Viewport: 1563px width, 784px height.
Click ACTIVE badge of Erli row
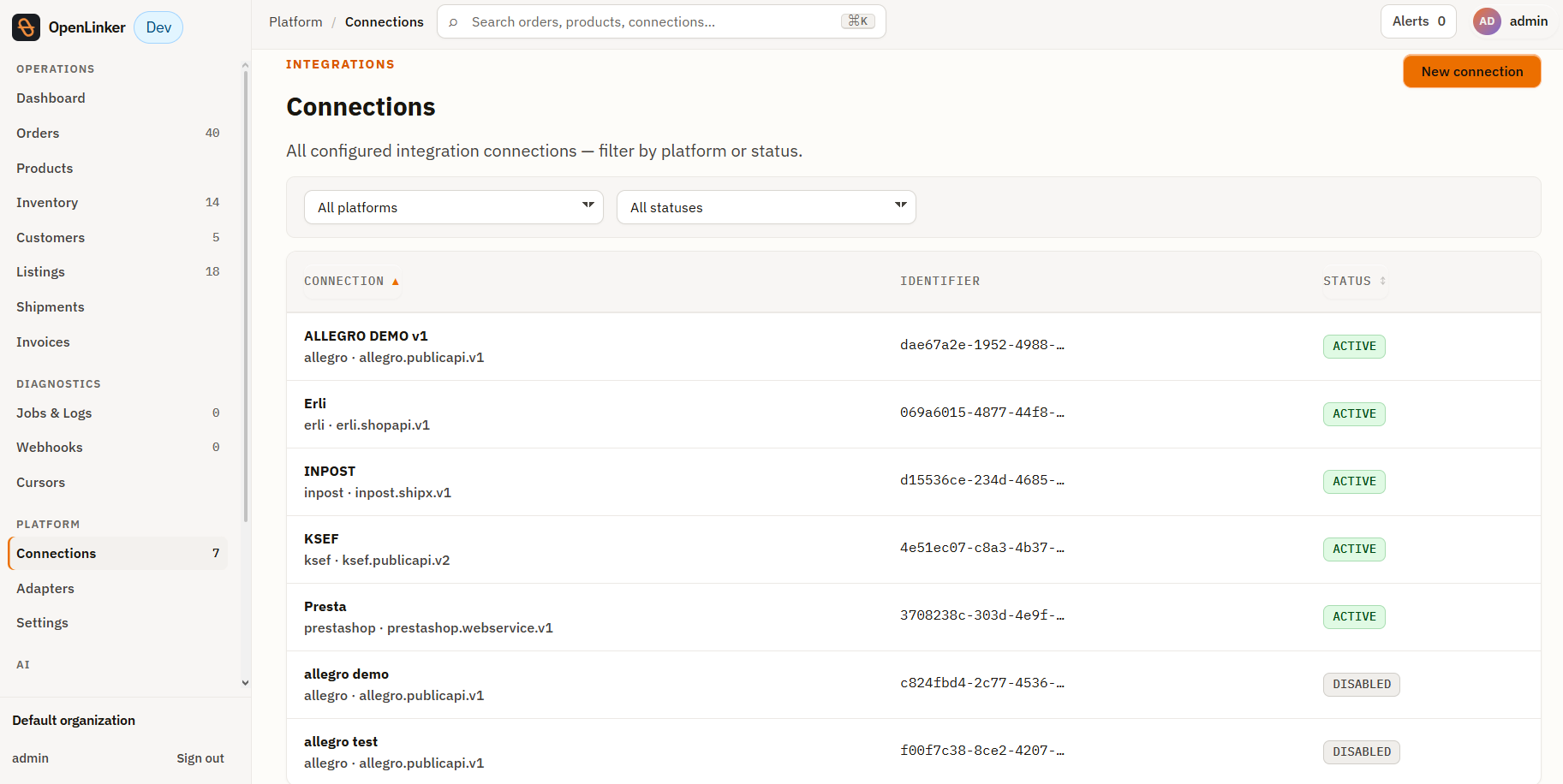1354,414
